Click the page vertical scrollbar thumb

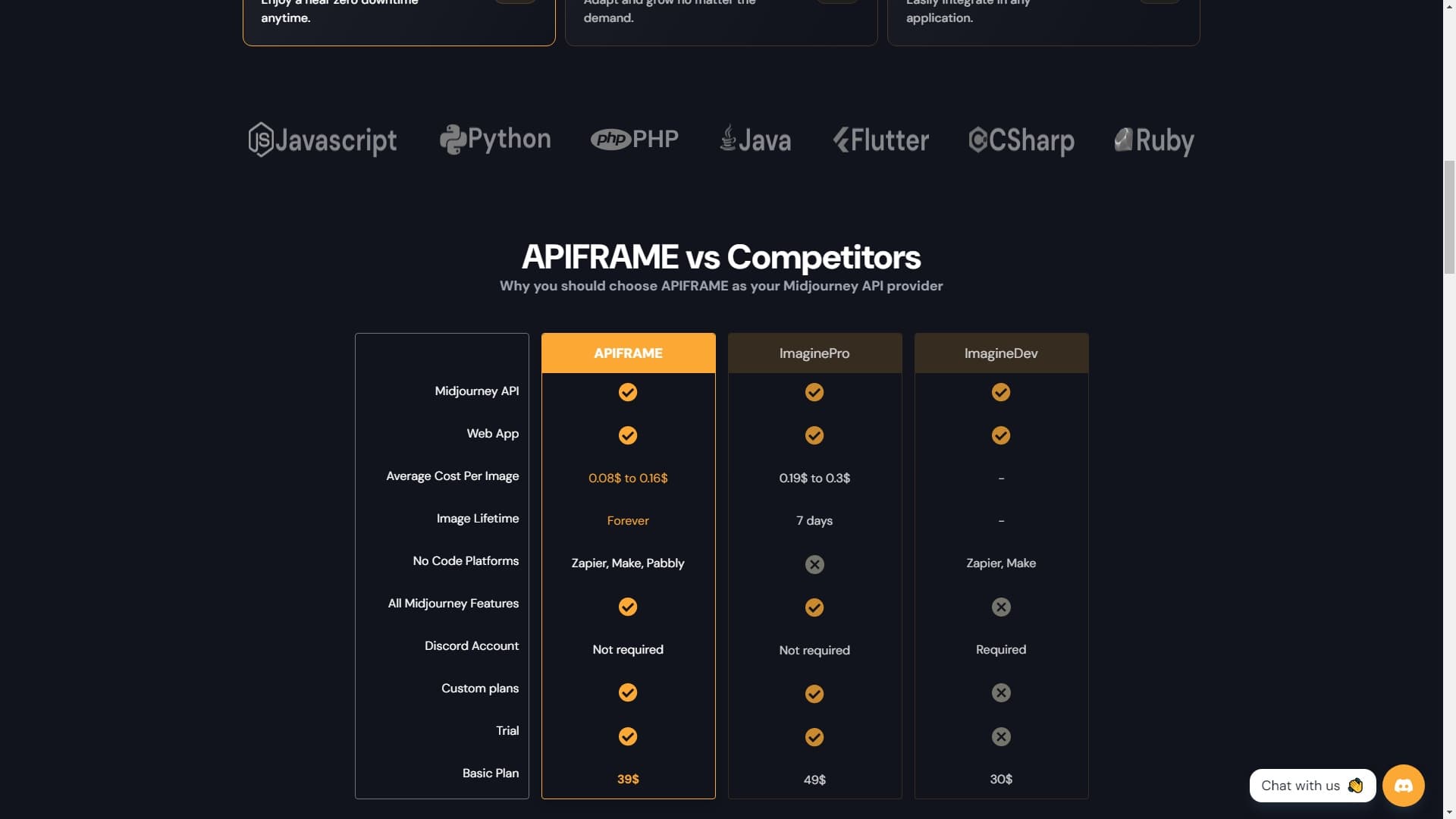pos(1449,217)
